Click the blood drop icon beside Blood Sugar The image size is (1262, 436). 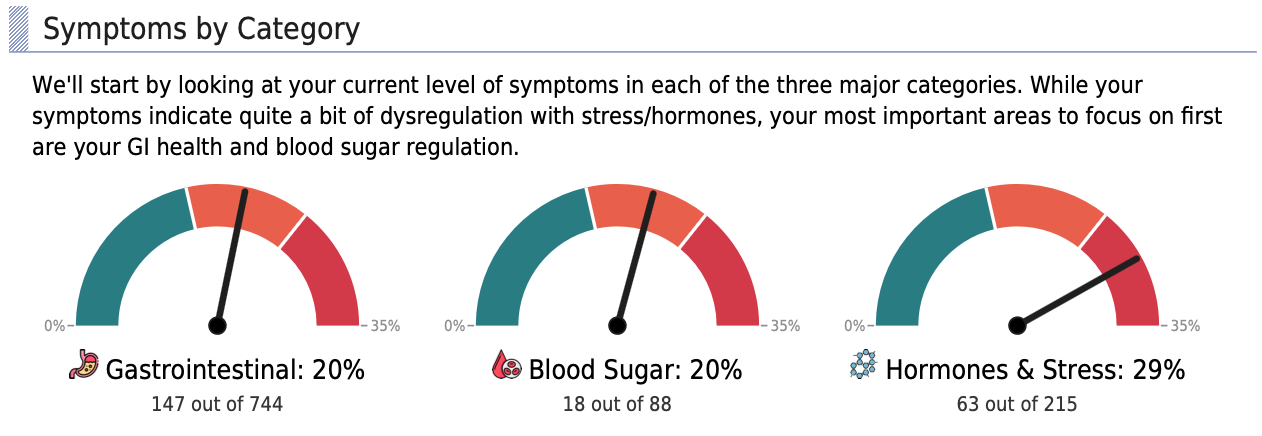507,366
